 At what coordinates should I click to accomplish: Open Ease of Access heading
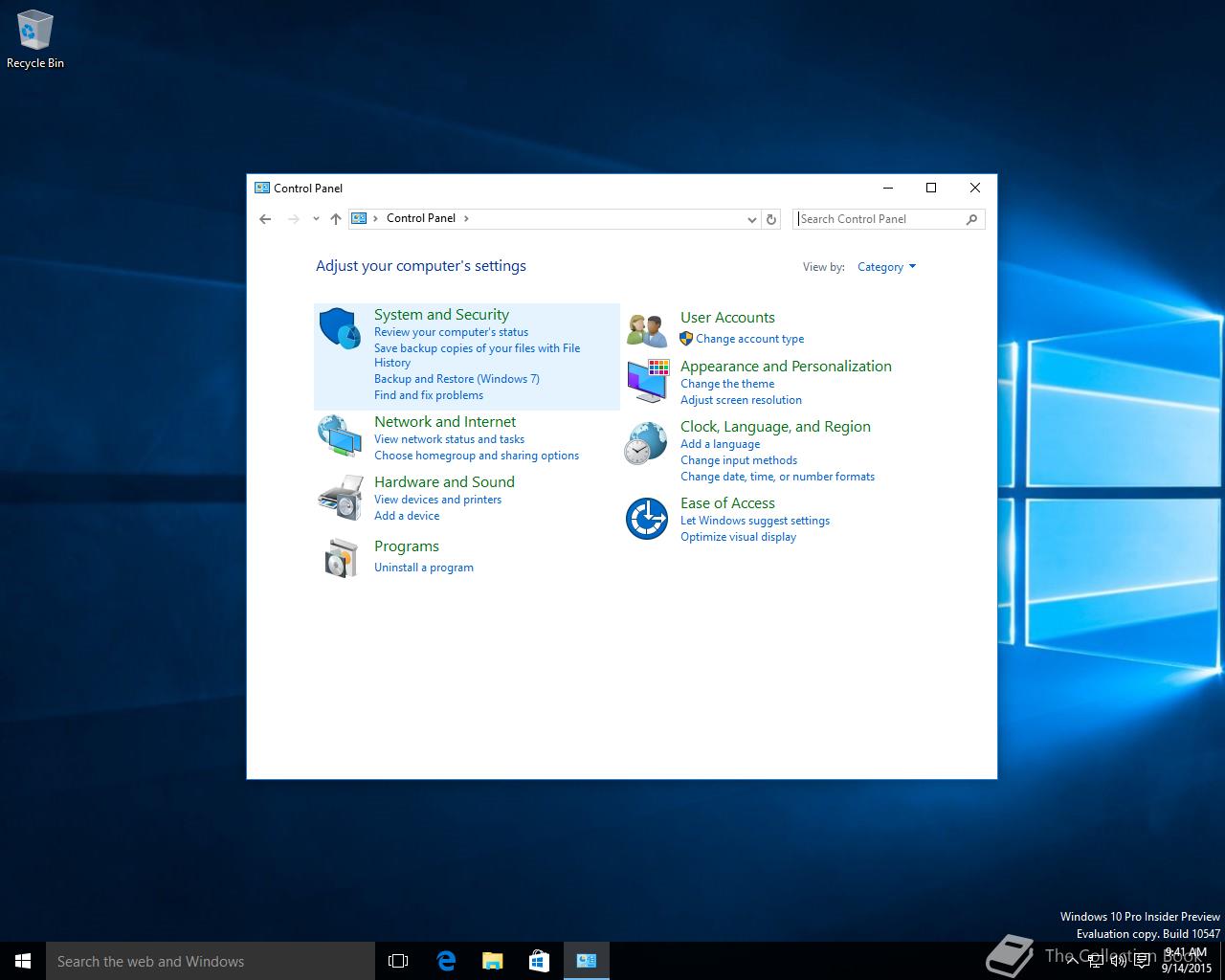(727, 502)
